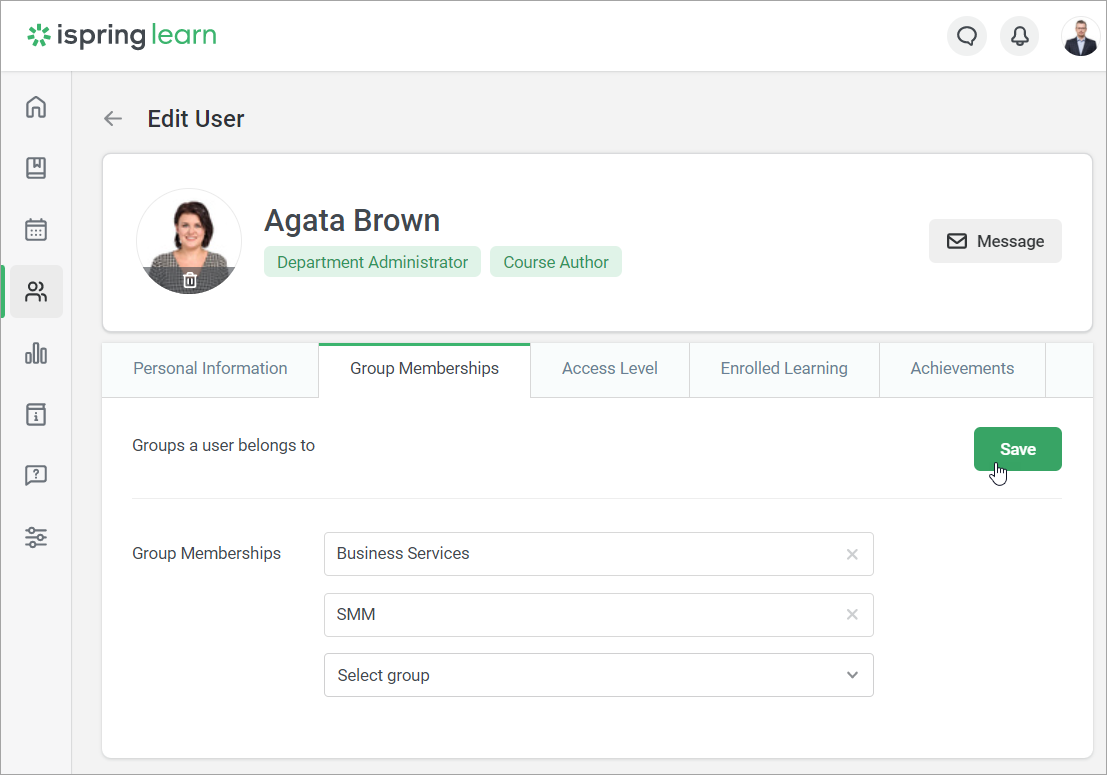Remove the Business Services group
Screen dimensions: 1107x775
point(852,554)
